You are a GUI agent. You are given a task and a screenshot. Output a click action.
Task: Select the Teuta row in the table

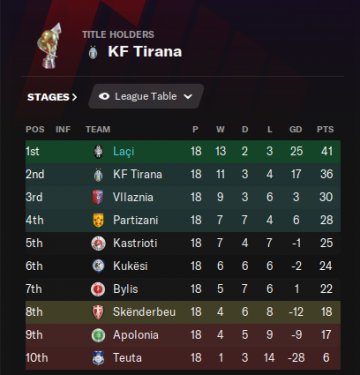pyautogui.click(x=183, y=358)
